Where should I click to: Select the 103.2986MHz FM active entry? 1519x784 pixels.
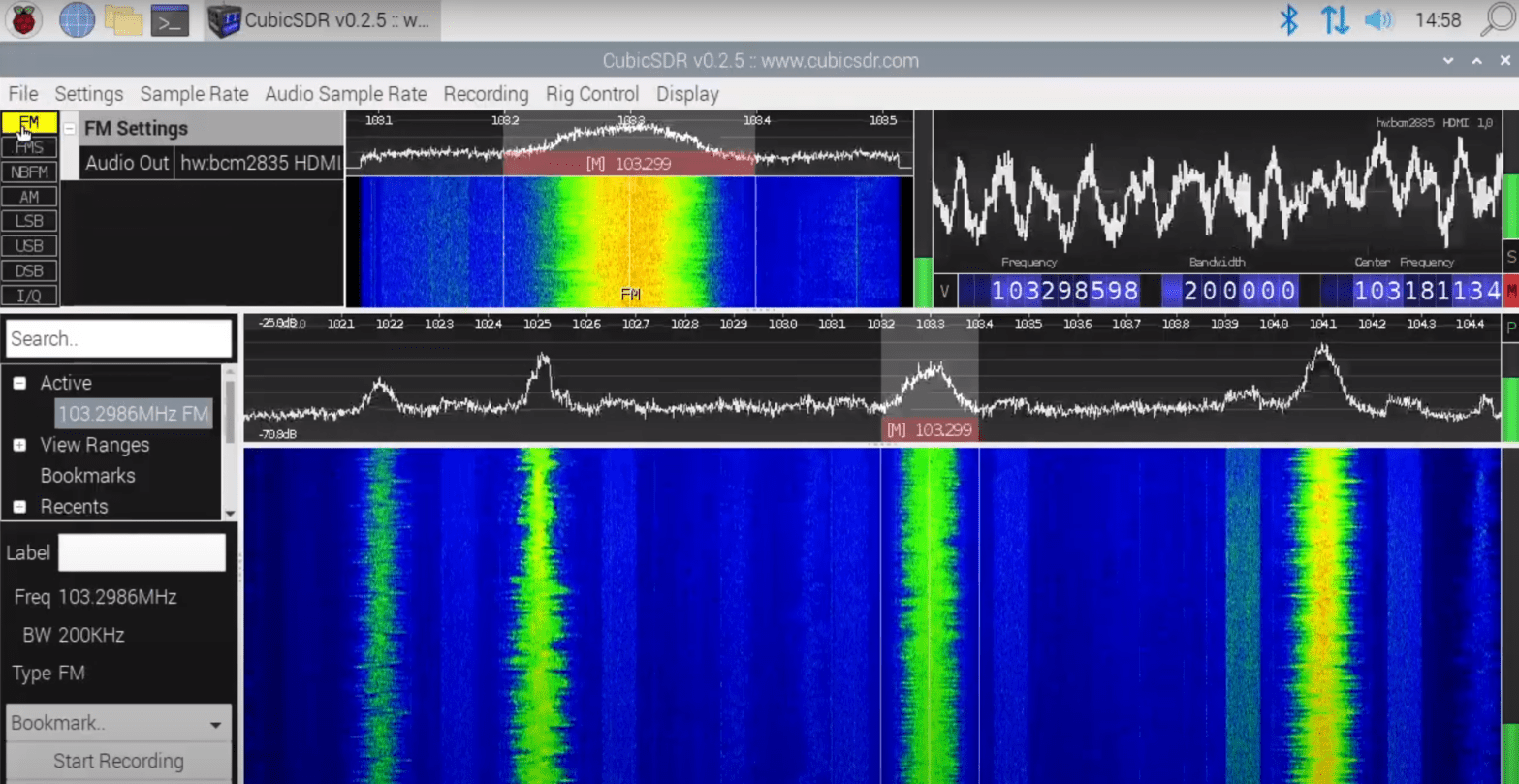tap(133, 414)
